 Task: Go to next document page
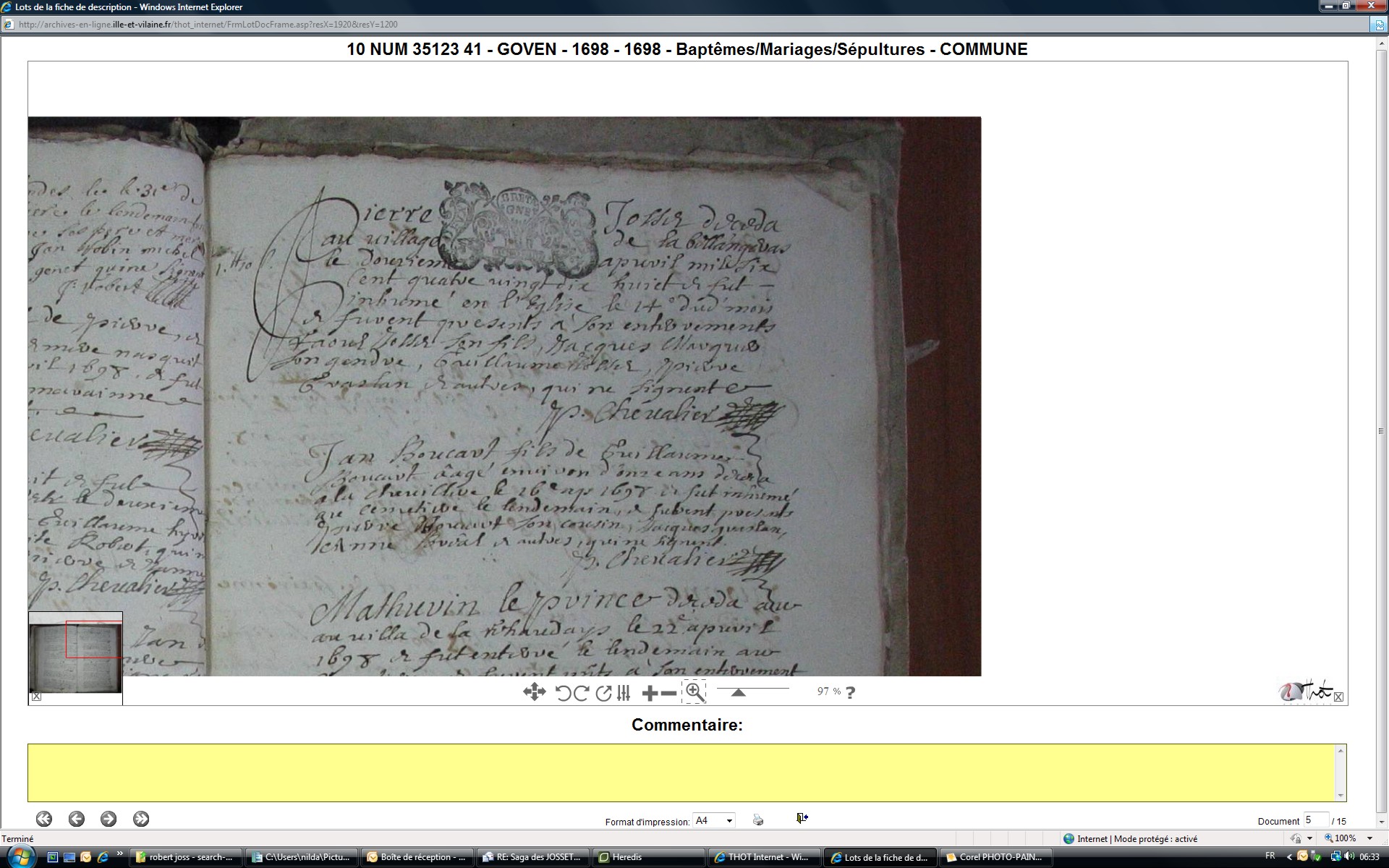[109, 819]
